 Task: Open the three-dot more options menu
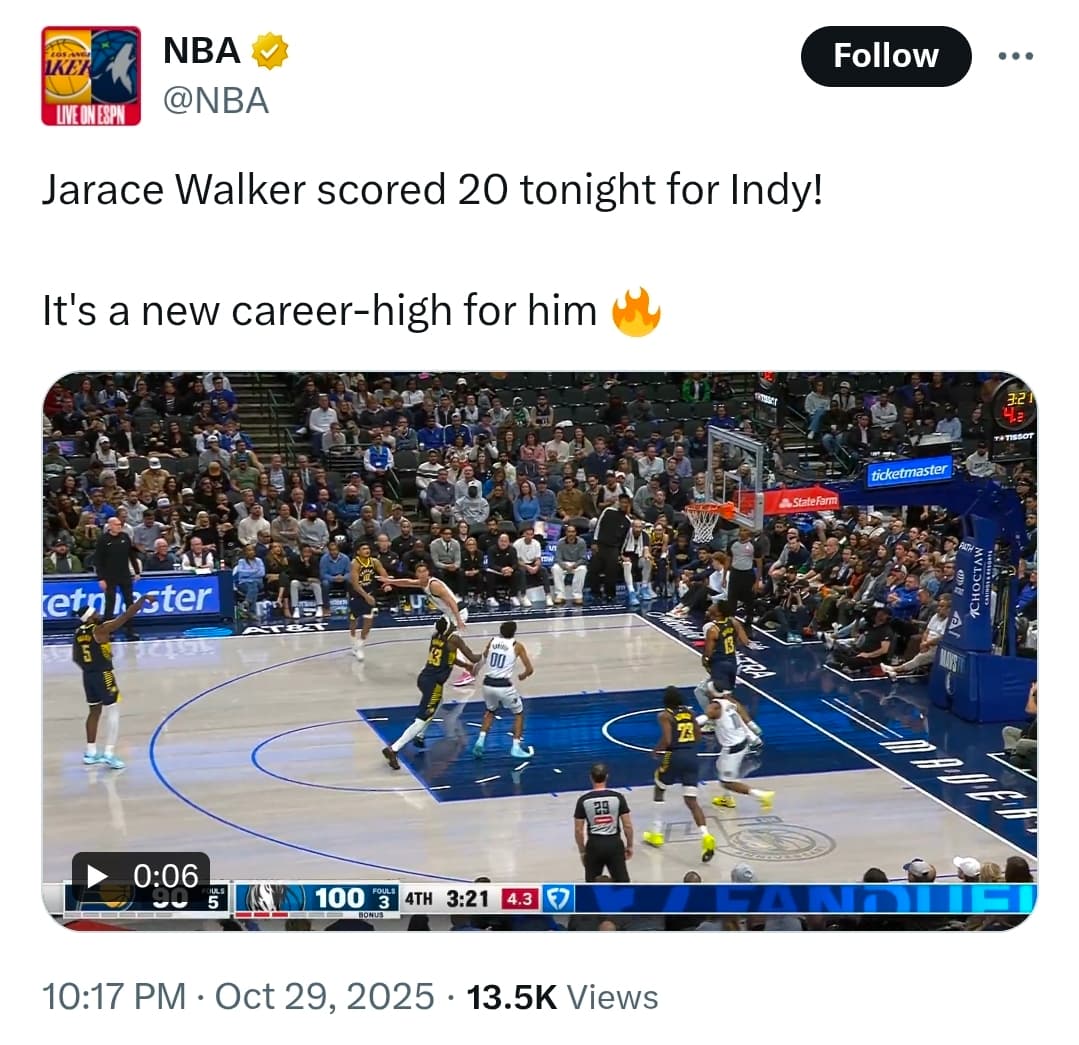pyautogui.click(x=1016, y=56)
